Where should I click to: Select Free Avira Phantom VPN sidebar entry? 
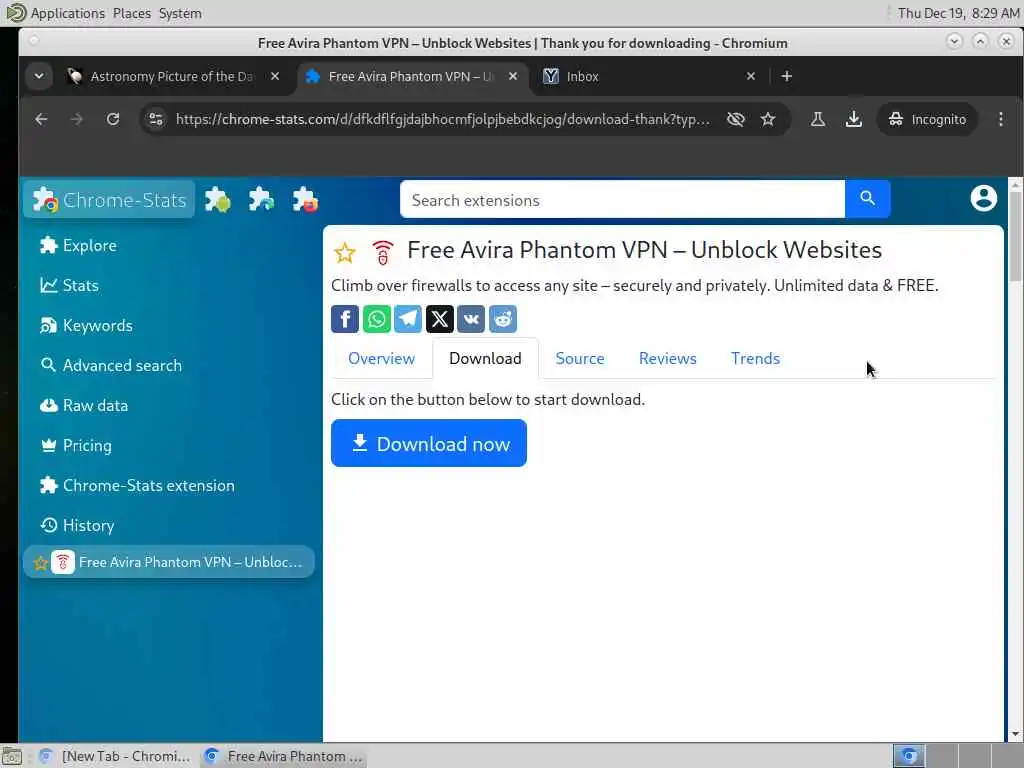[168, 562]
